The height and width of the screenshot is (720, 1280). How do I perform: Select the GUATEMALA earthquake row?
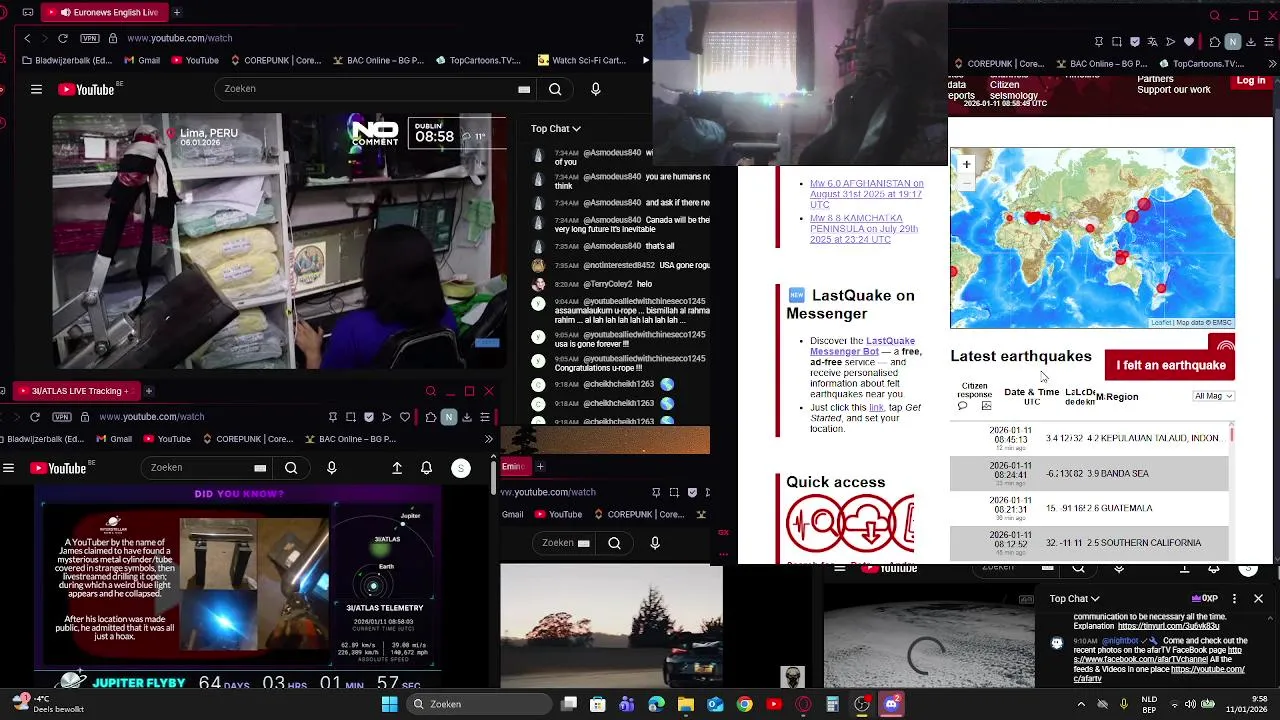click(1088, 508)
